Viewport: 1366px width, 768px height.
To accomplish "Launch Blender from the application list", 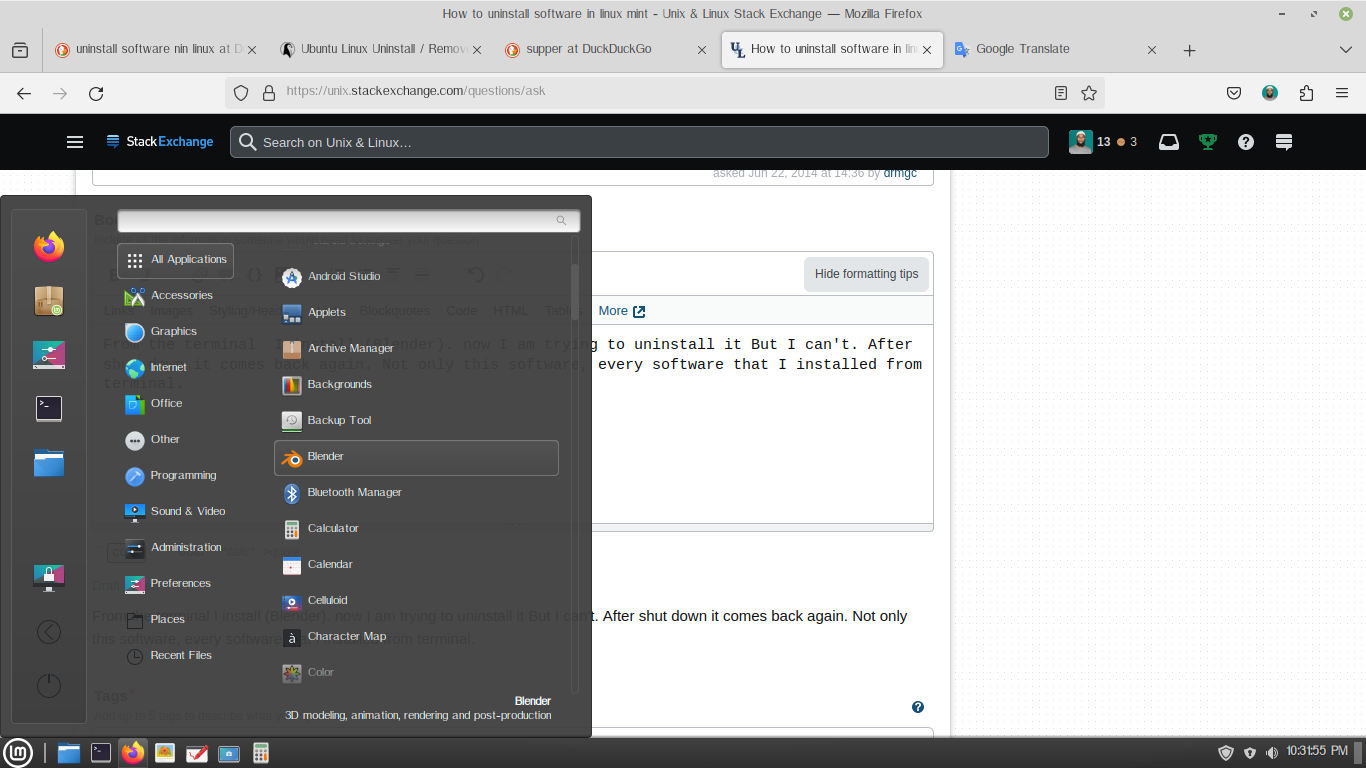I will (416, 457).
